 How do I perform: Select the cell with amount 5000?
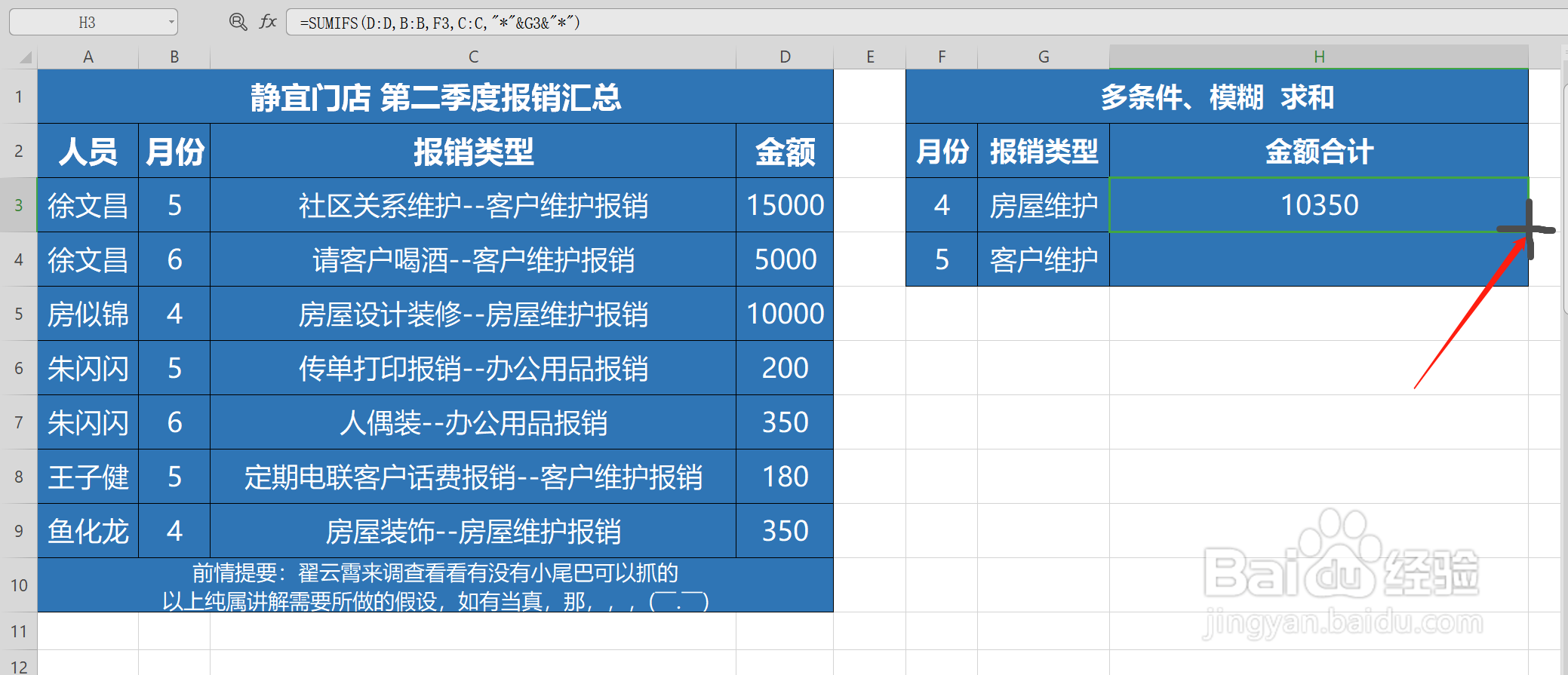click(x=785, y=259)
